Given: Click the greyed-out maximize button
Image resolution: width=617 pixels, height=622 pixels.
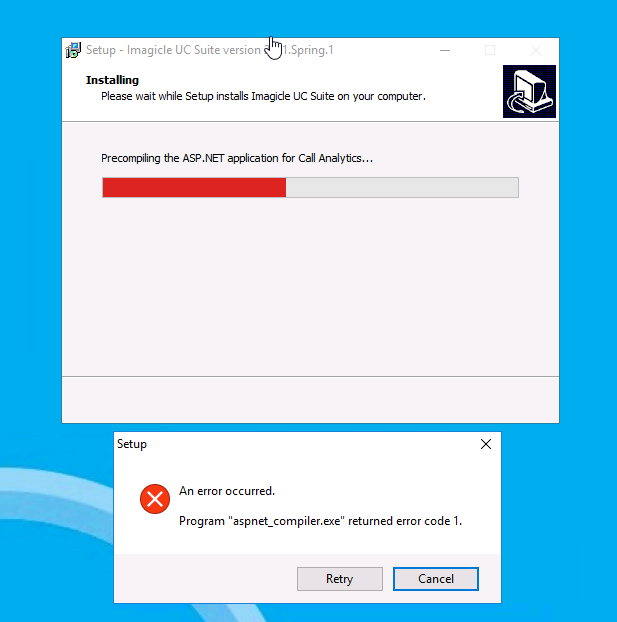Looking at the screenshot, I should coord(490,50).
